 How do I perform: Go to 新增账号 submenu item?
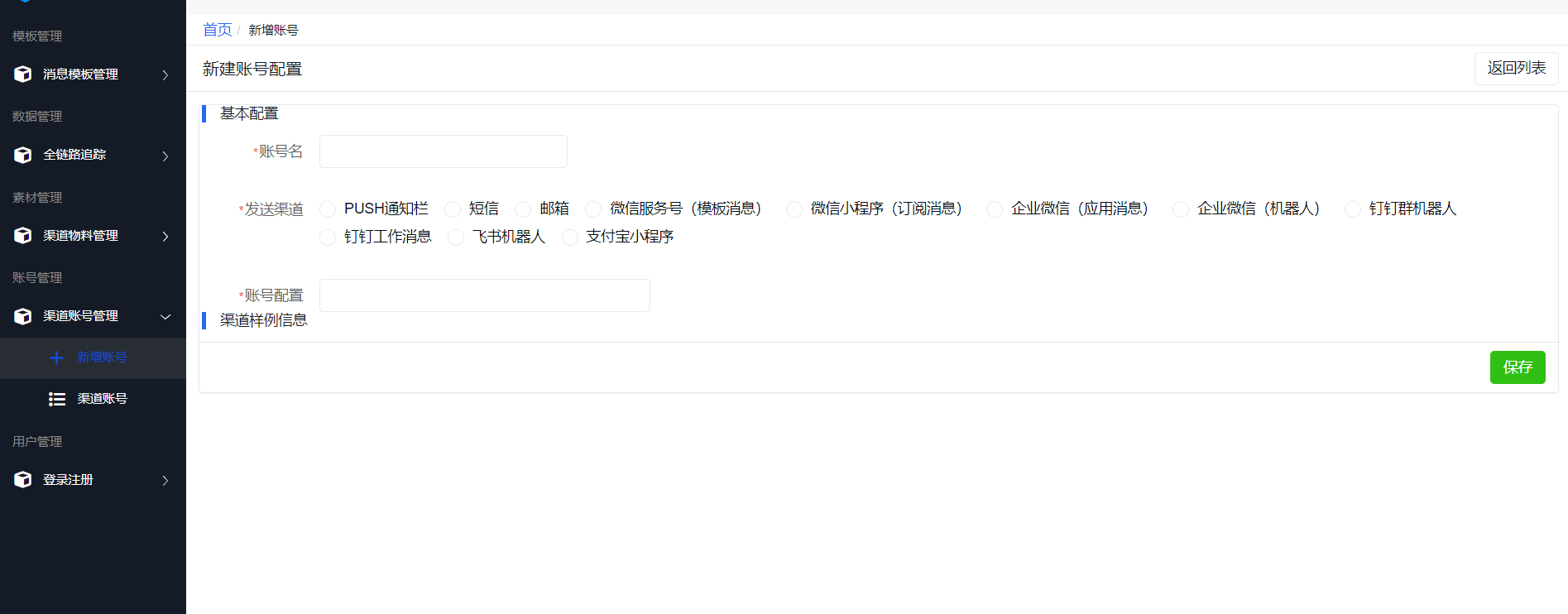pos(93,357)
